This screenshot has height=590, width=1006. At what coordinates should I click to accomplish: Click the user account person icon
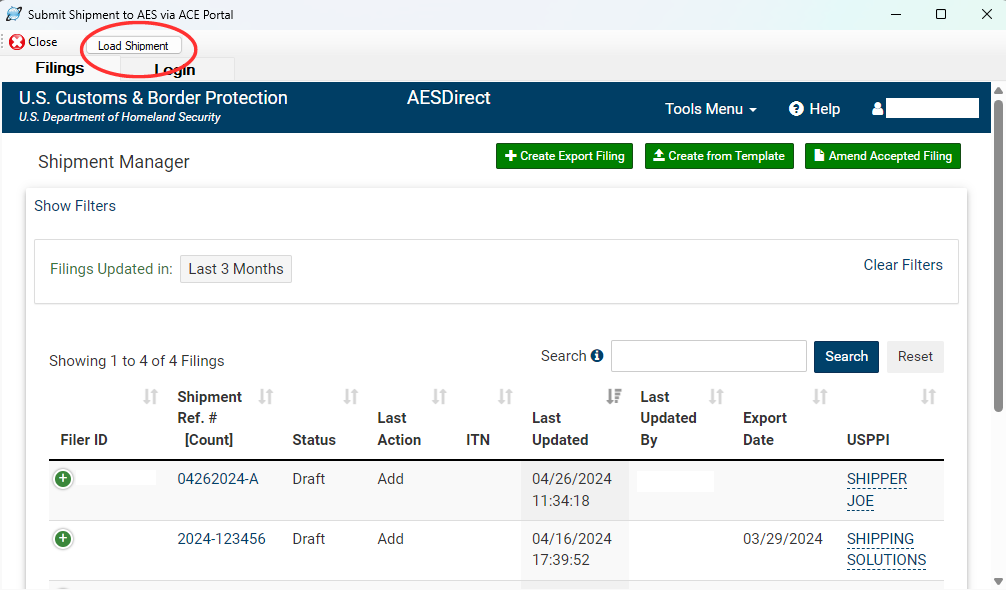click(x=877, y=108)
